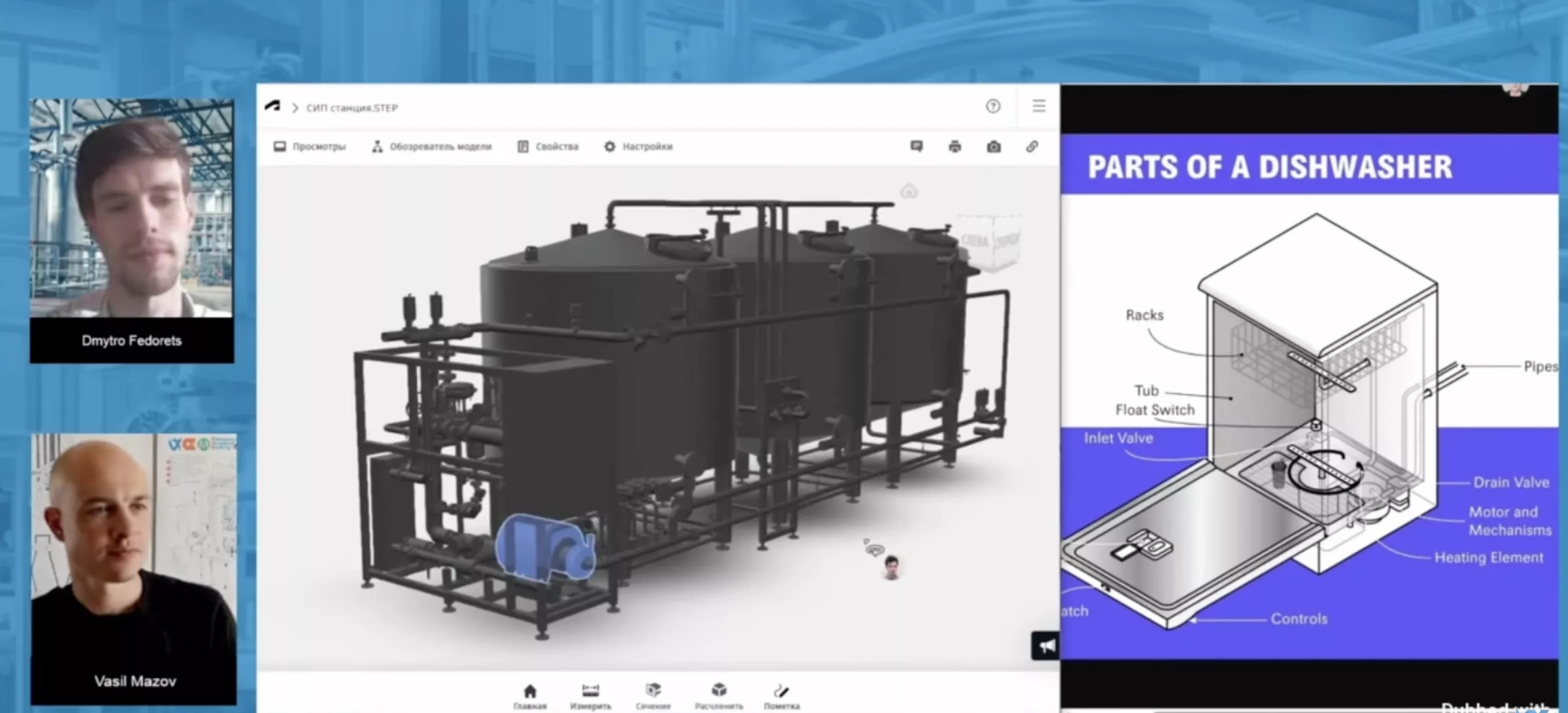Click the dishwasher diagram slide
This screenshot has width=1568, height=713.
click(1309, 397)
